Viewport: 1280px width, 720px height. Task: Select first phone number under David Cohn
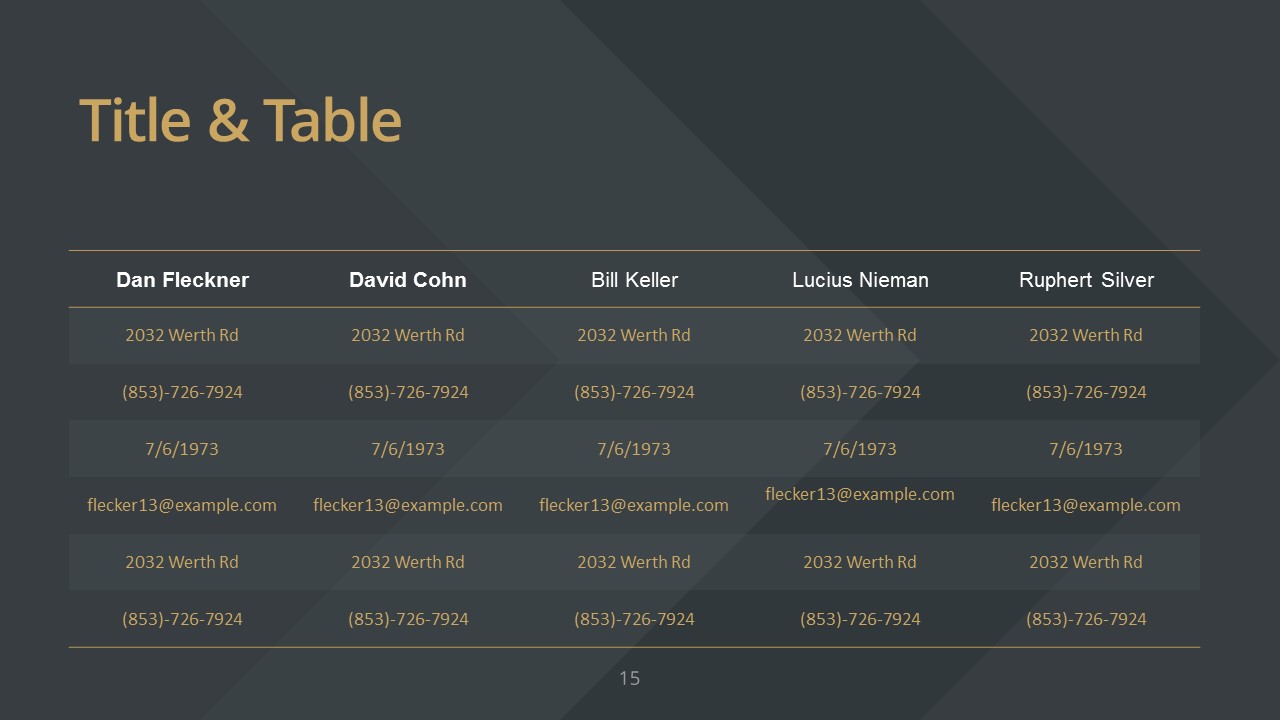click(x=408, y=392)
